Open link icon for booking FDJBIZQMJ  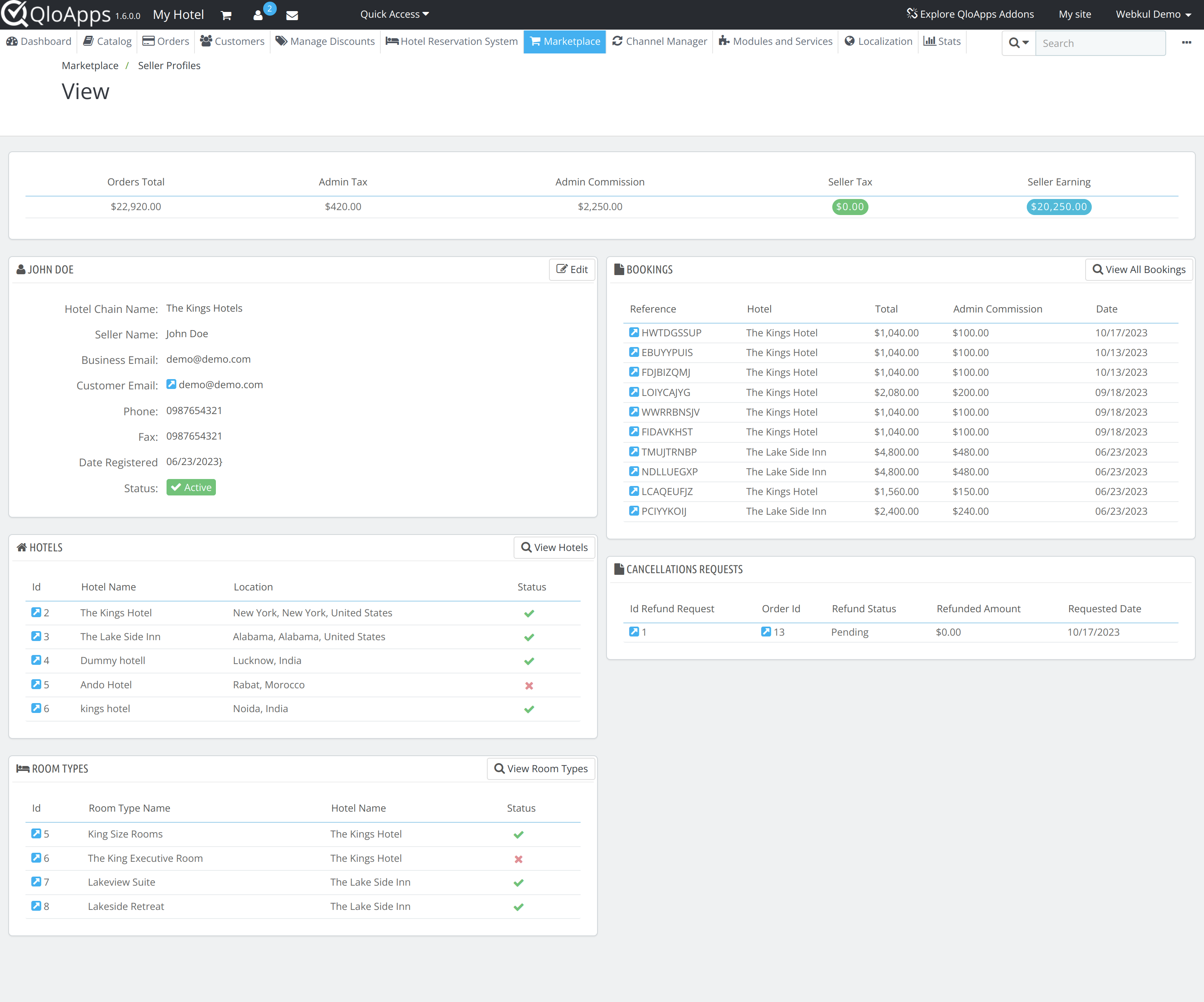tap(634, 372)
